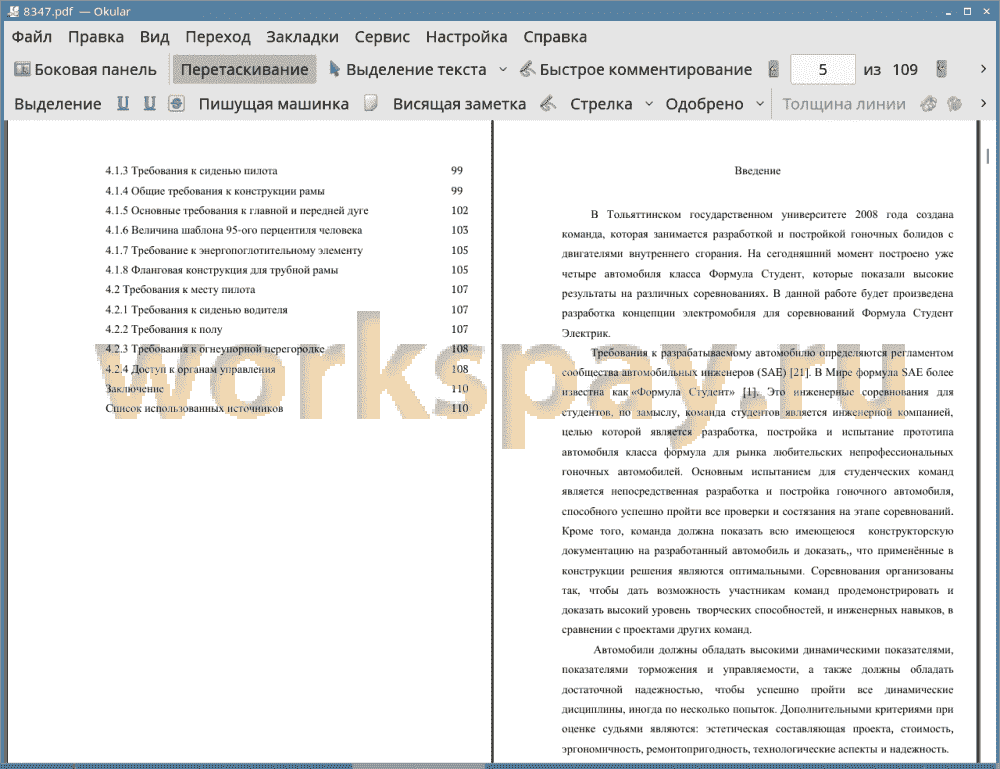Expand the annotation toolbar overflow chevron

[x=983, y=103]
